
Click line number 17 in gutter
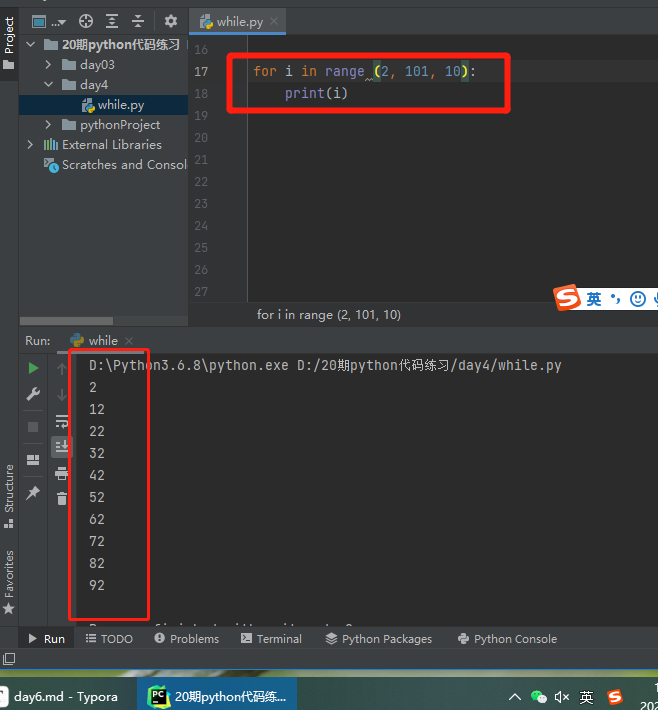click(201, 72)
